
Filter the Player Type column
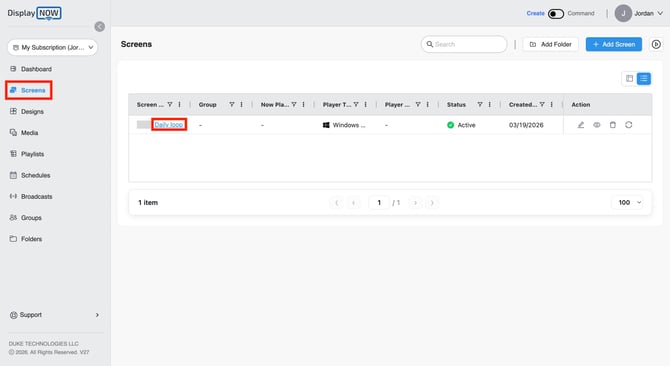click(x=356, y=105)
